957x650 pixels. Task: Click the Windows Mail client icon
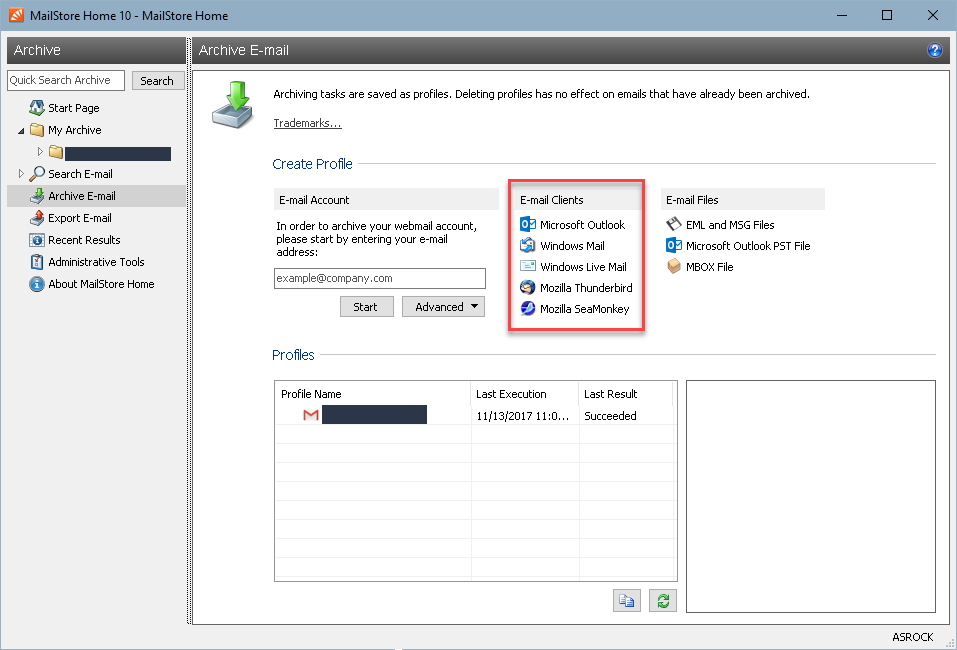point(528,245)
